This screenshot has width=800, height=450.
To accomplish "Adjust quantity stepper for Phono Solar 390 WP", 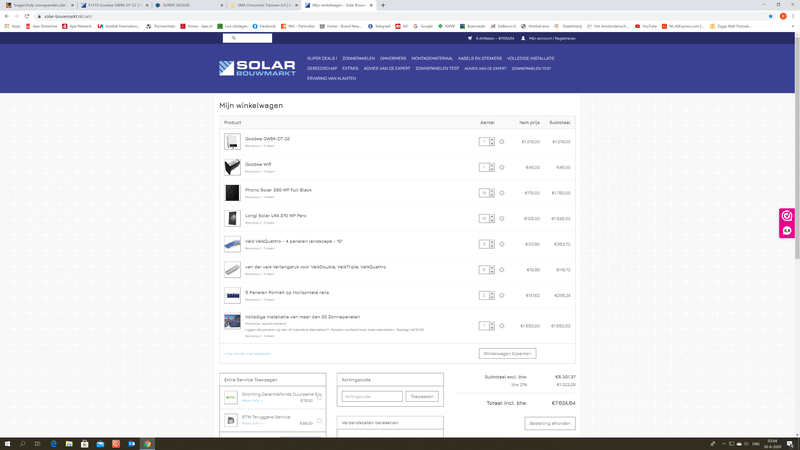I will point(492,193).
